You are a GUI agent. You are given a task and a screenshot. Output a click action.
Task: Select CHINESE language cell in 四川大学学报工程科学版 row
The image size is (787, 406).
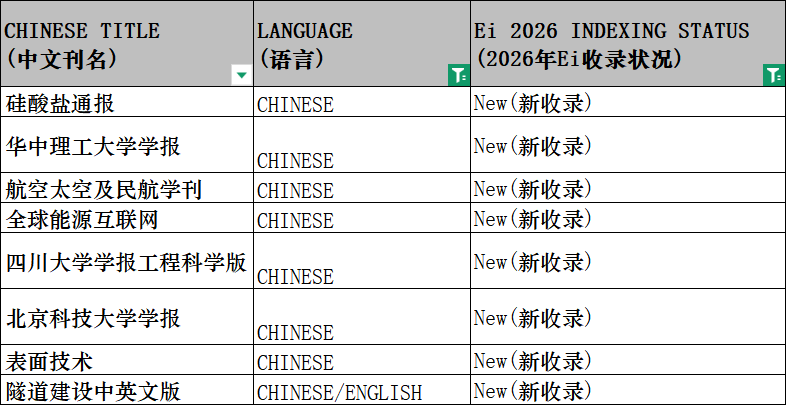[x=362, y=261]
